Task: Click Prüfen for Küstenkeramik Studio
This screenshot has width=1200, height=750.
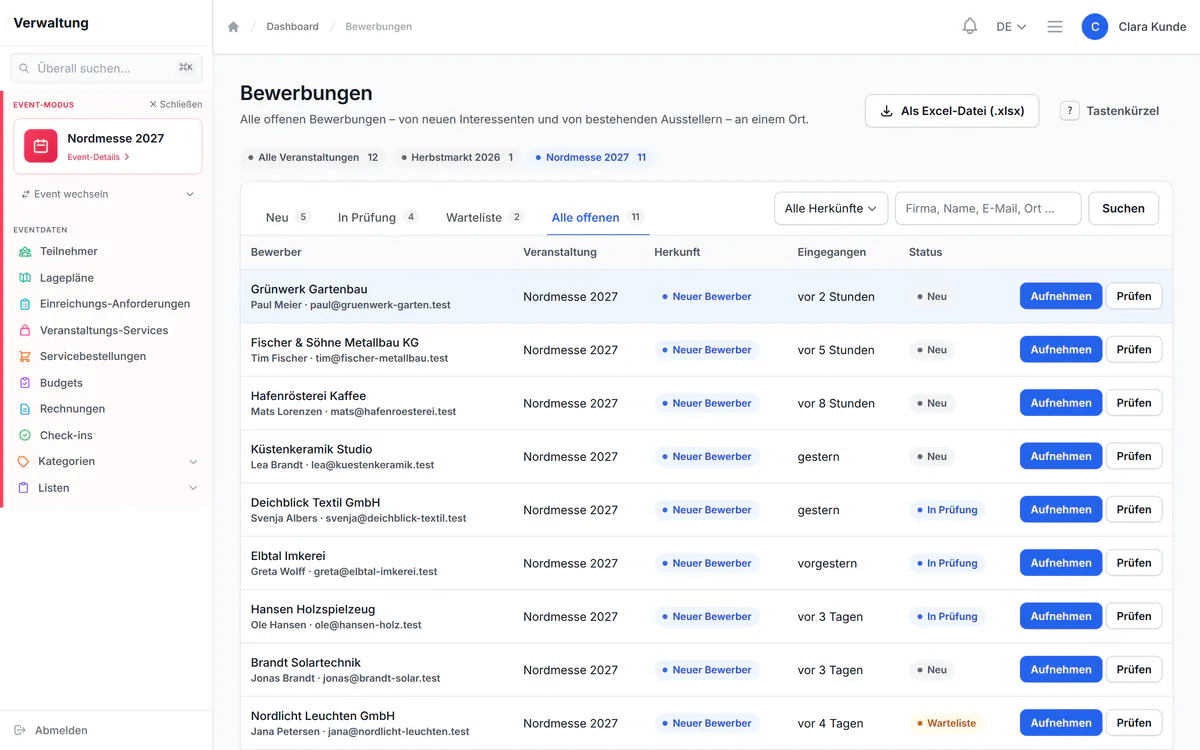Action: [x=1134, y=456]
